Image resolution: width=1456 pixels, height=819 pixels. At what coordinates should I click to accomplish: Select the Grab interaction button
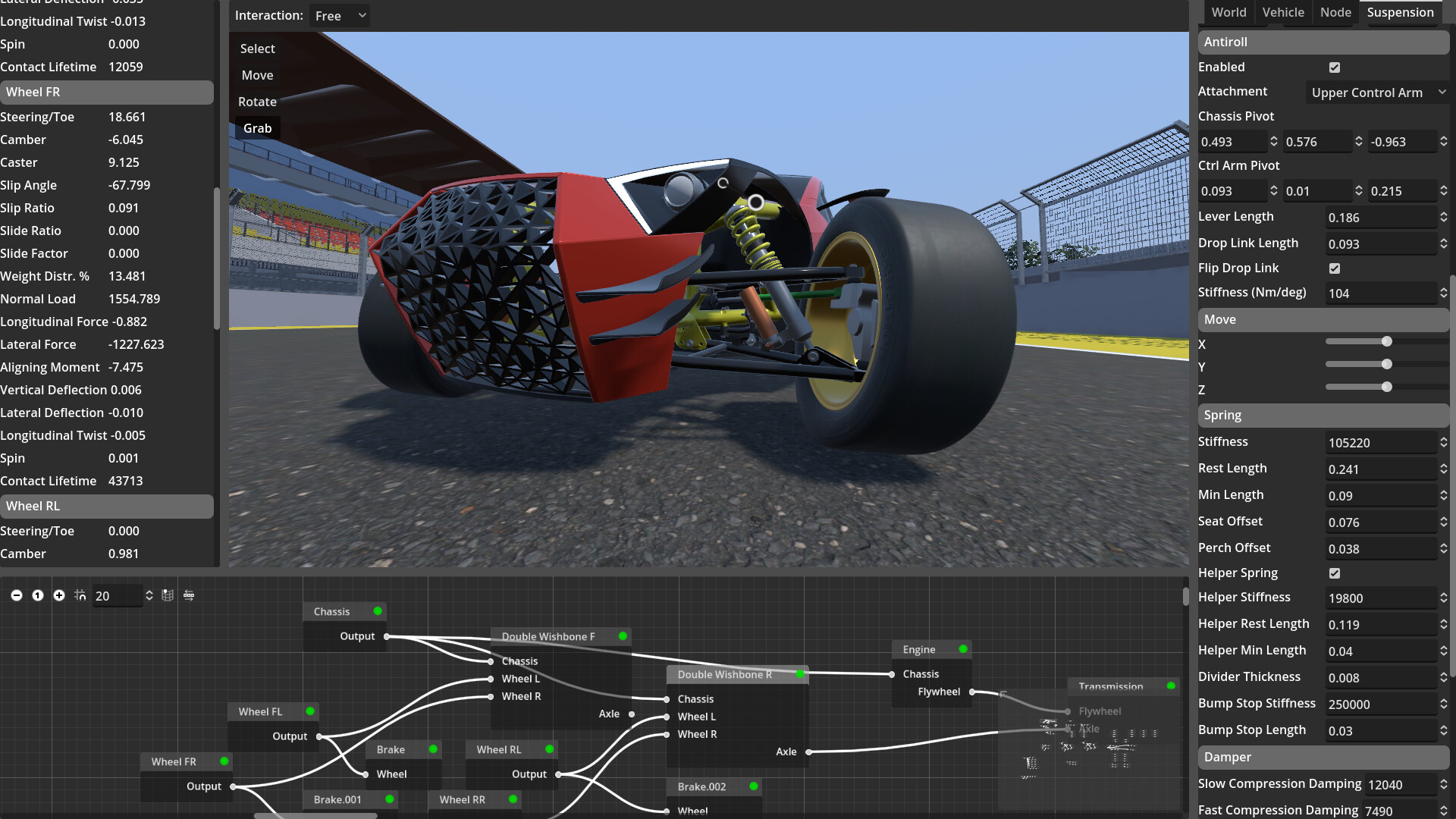pyautogui.click(x=257, y=128)
